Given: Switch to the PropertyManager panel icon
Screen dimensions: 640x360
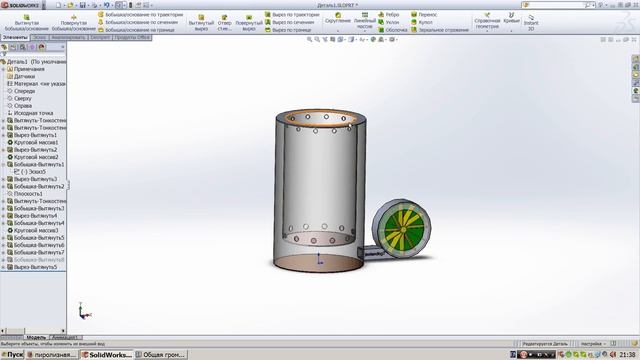Looking at the screenshot, I should 13,47.
